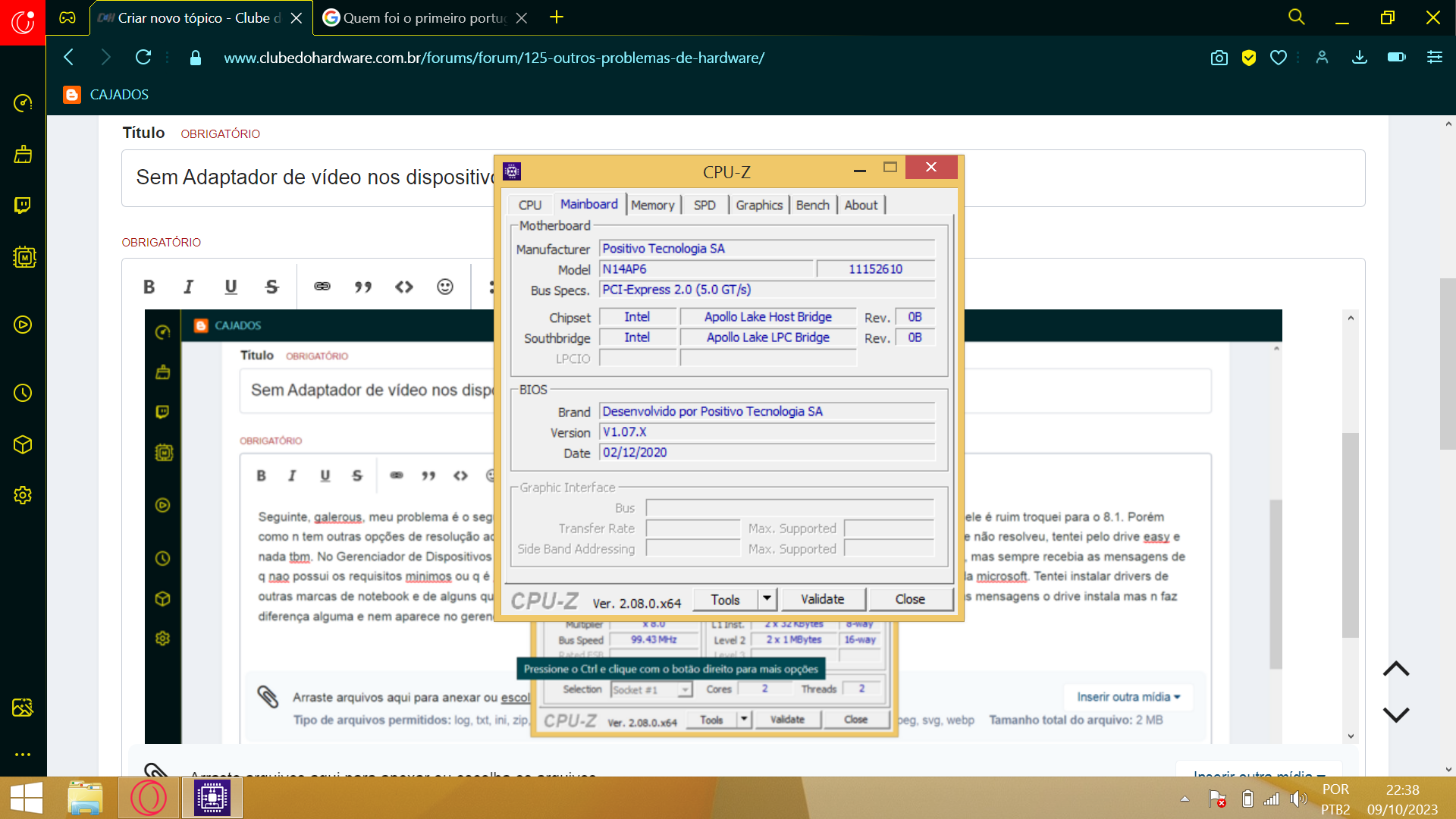Open the Settings gear in sidebar
1456x819 pixels.
23,495
